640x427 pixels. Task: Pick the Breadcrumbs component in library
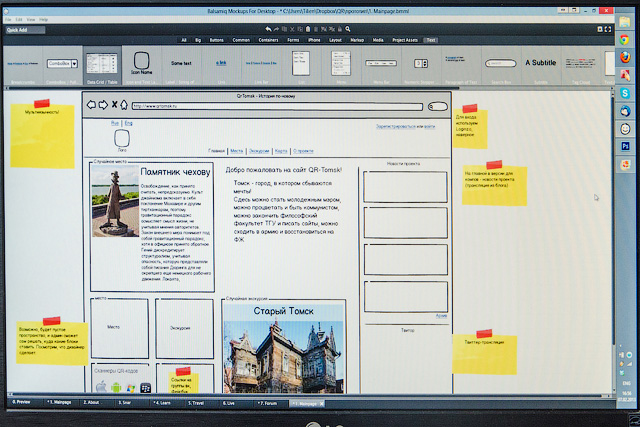[23, 65]
